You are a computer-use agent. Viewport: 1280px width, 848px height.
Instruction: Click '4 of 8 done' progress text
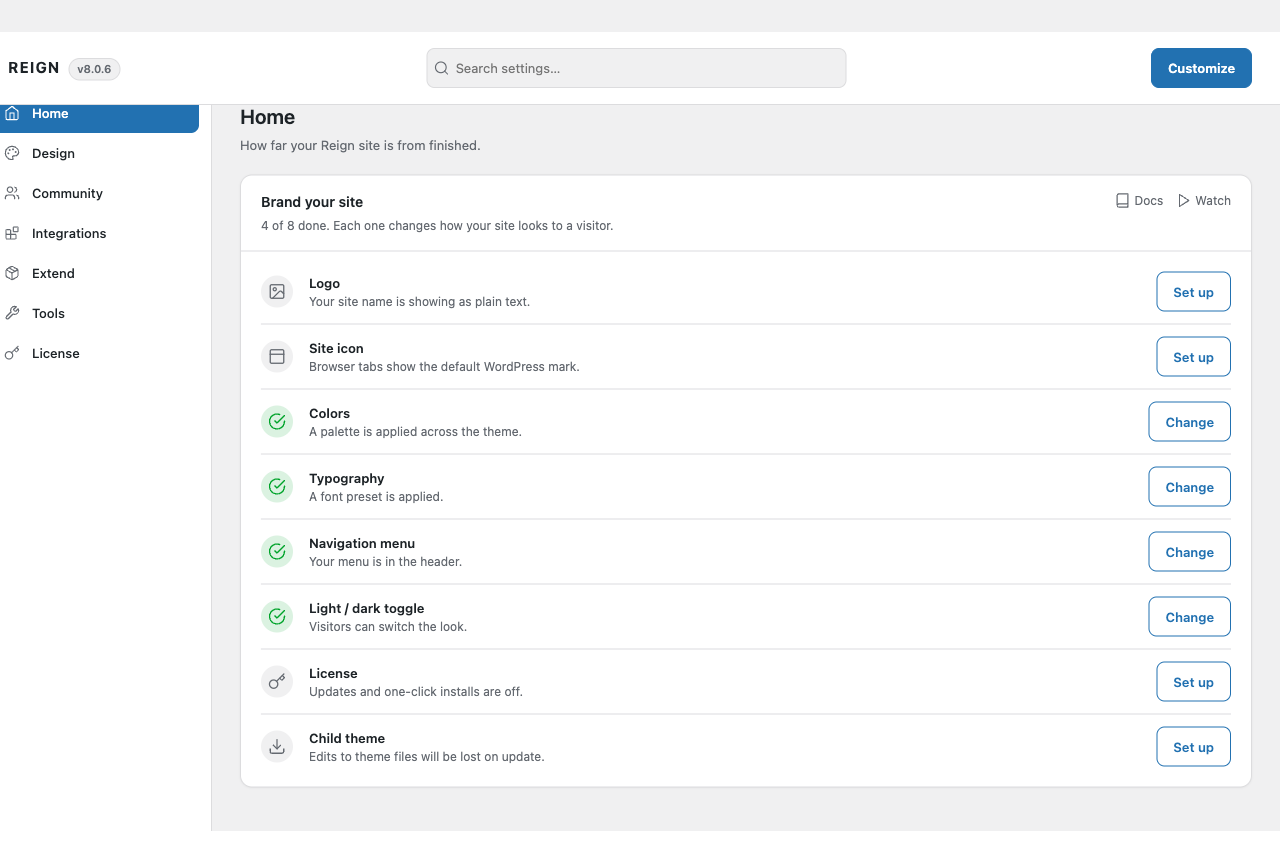(x=294, y=225)
